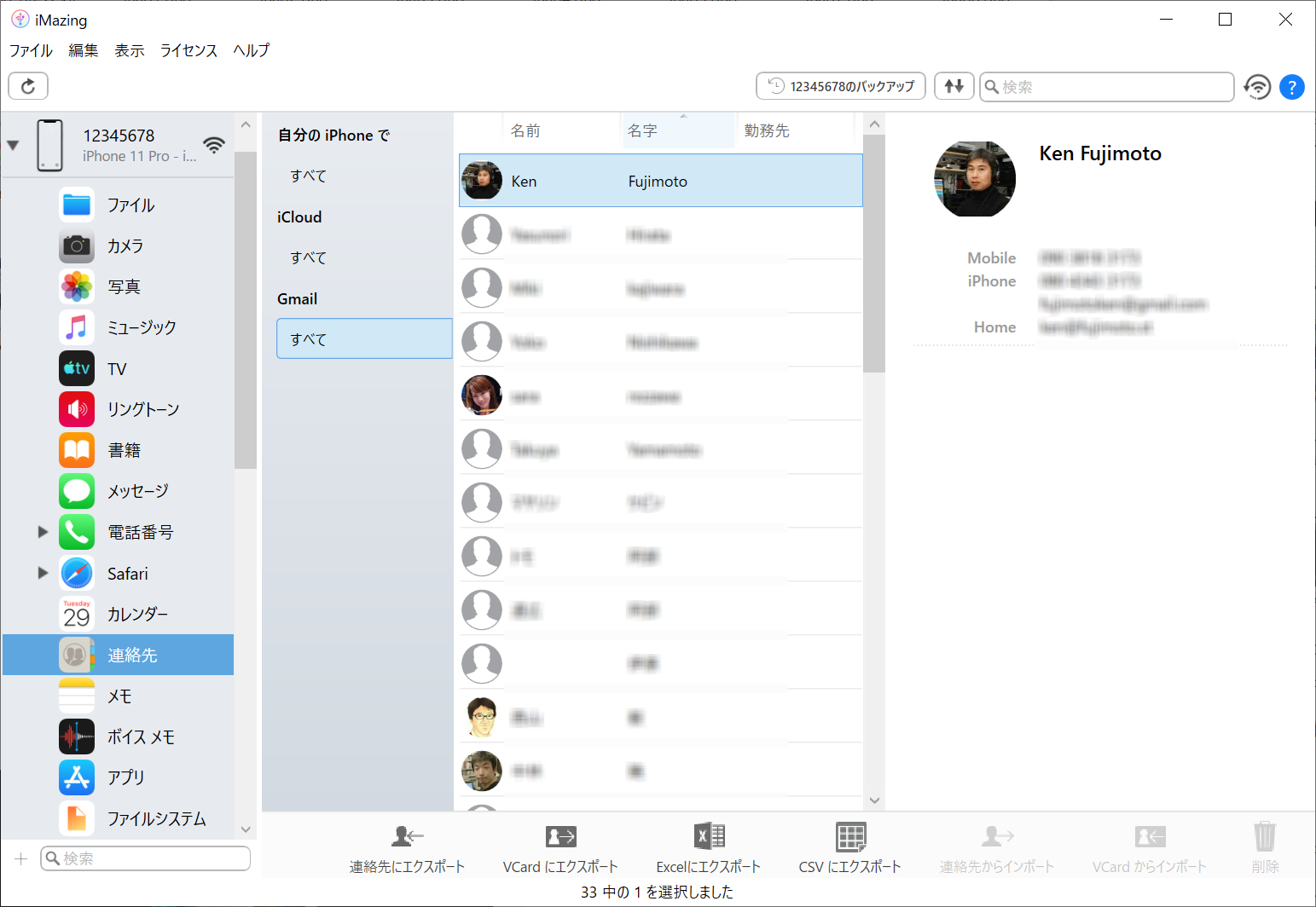Collapse the 12345678 device tree
This screenshot has height=907, width=1316.
point(13,145)
